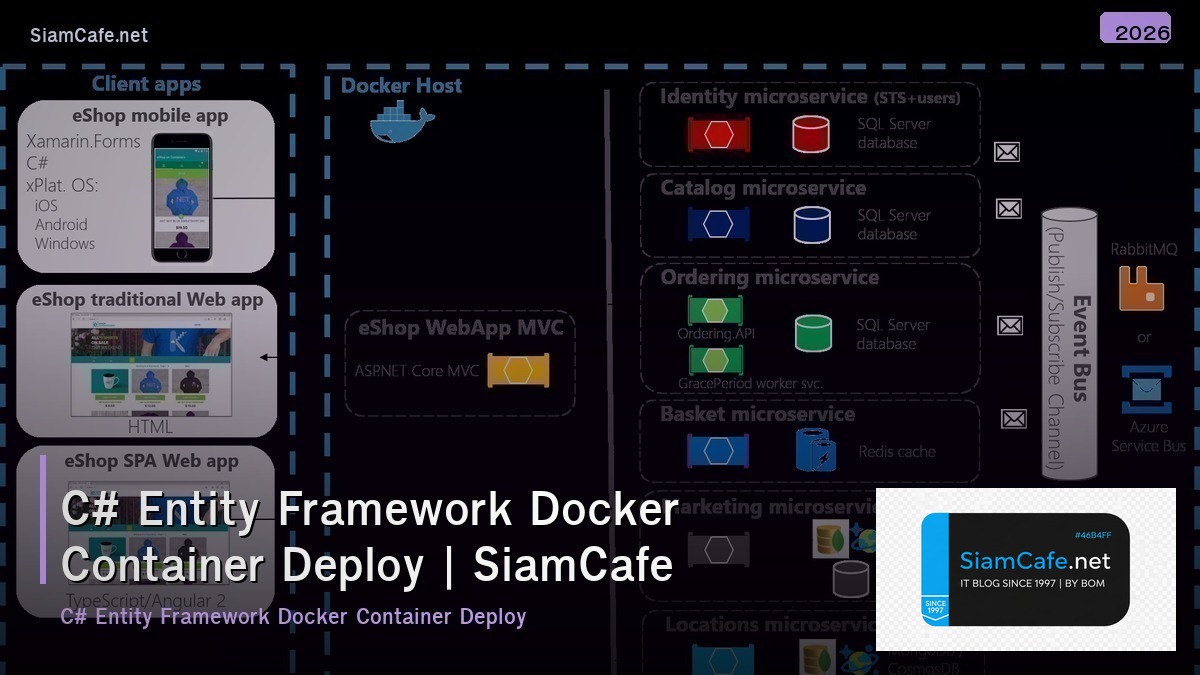Click the Redis cache icon in Basket microservice
1200x675 pixels.
814,450
